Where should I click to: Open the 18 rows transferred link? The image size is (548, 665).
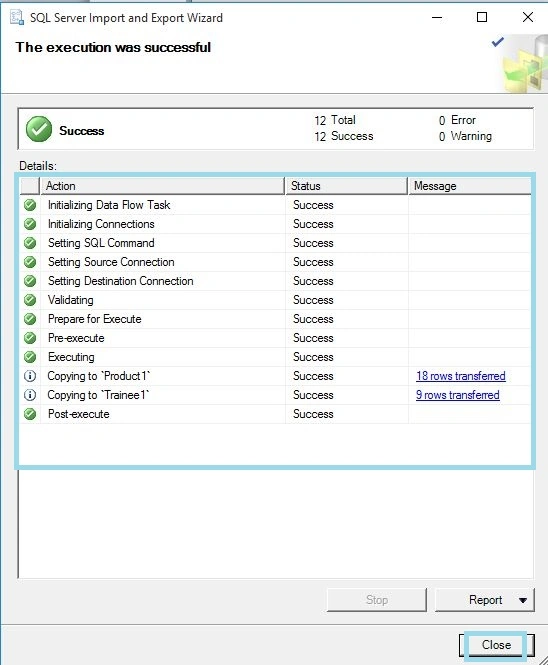[x=461, y=376]
